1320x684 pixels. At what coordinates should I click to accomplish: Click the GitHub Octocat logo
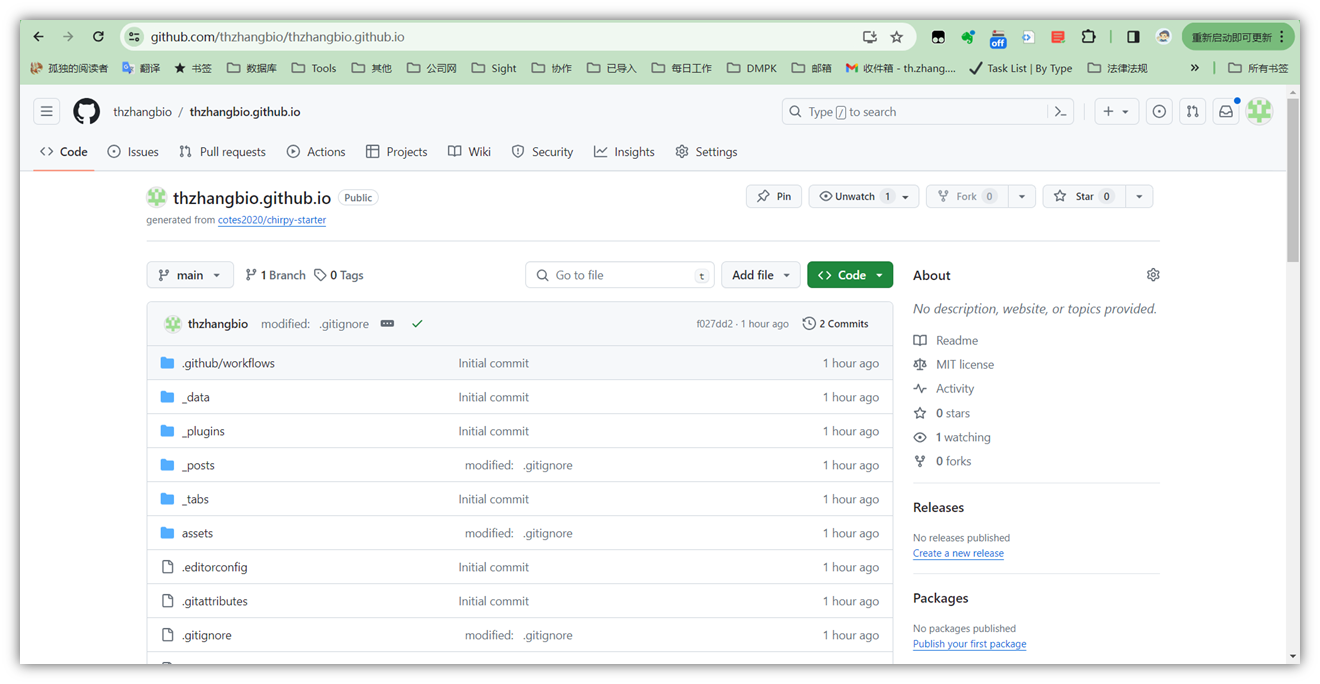[x=87, y=112]
